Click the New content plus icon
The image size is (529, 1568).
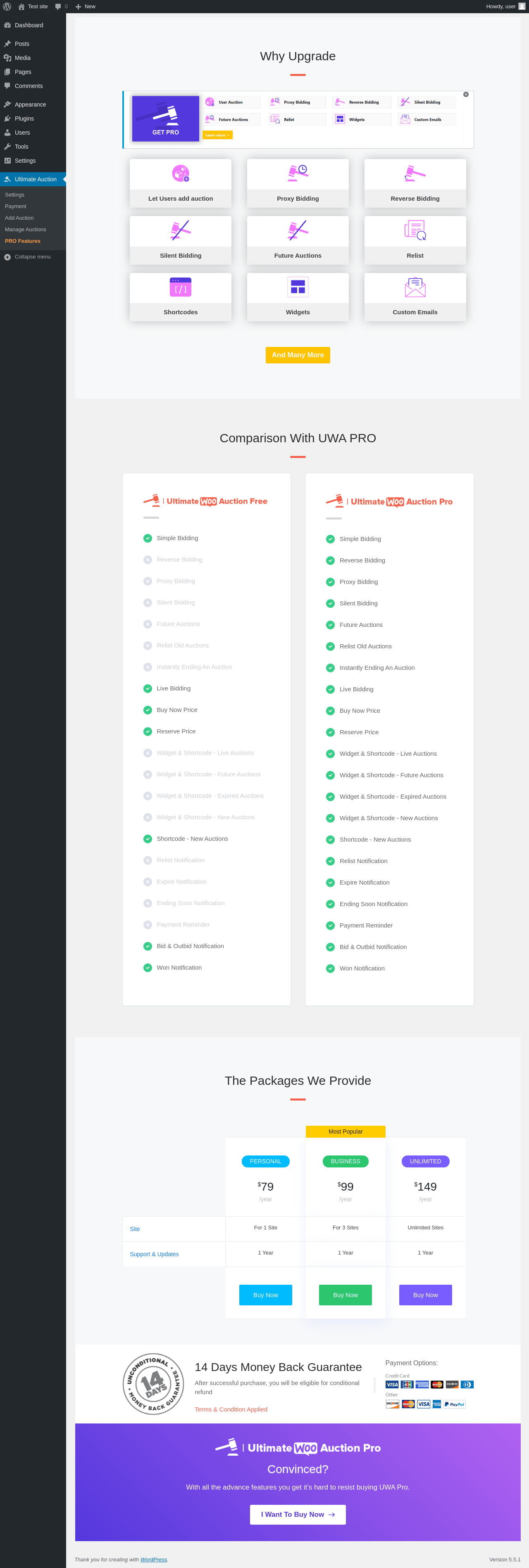pyautogui.click(x=78, y=7)
